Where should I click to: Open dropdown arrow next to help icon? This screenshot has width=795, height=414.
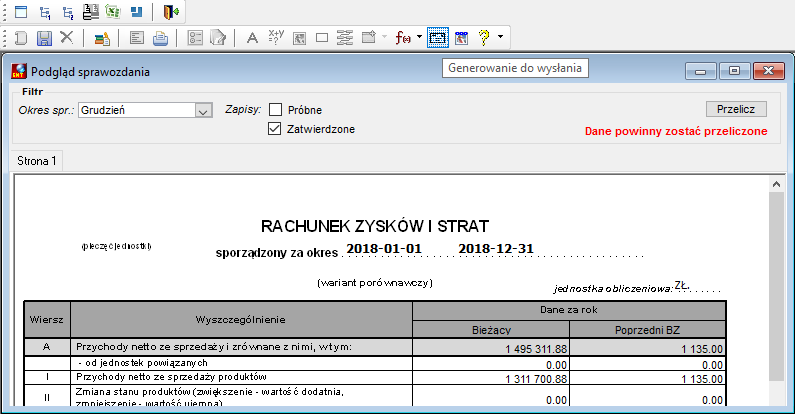500,37
